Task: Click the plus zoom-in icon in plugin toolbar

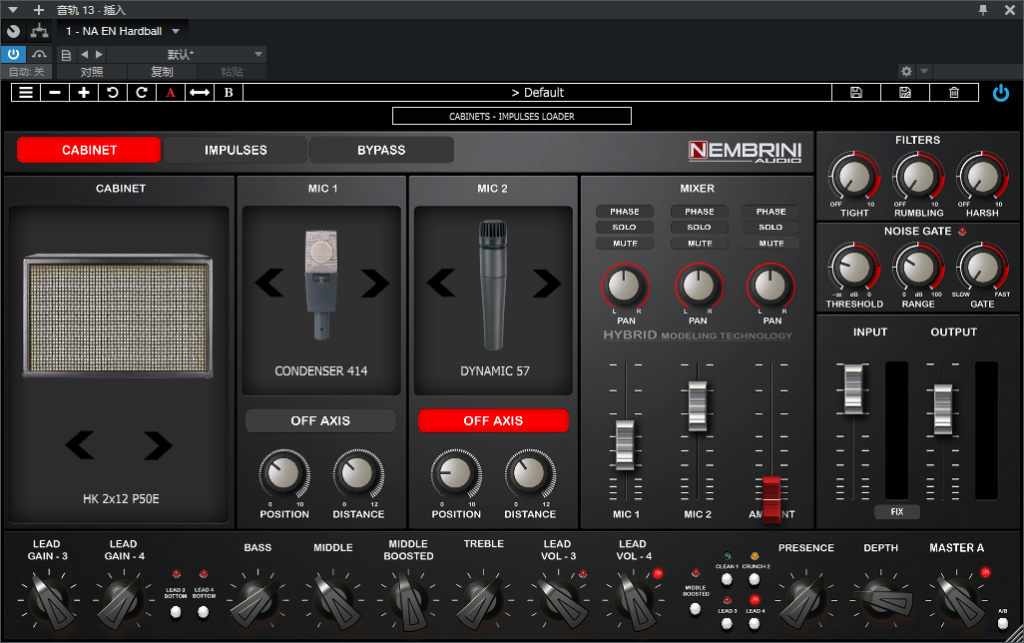Action: click(84, 93)
